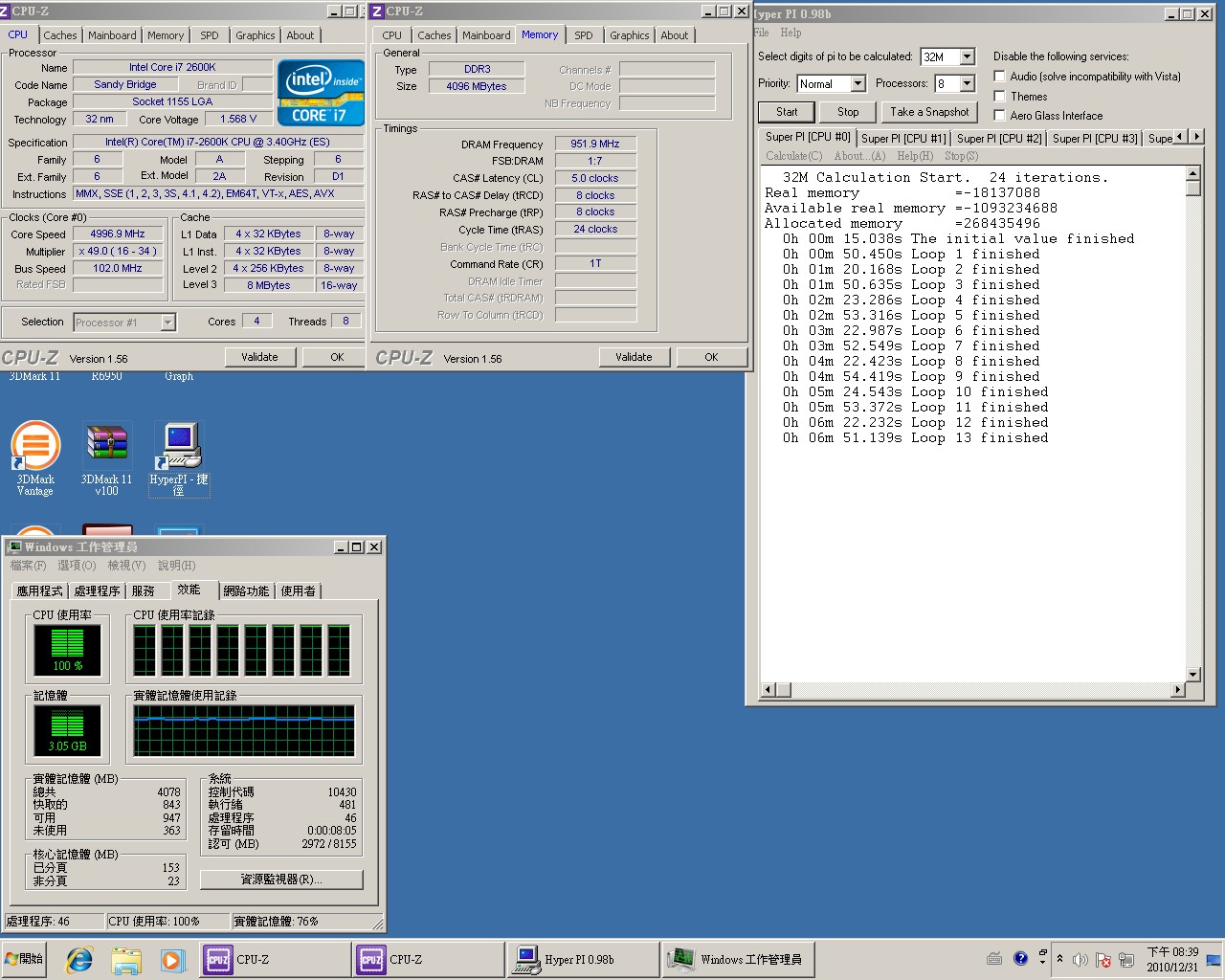Click DRAM Frequency 951.9 MHz field
This screenshot has width=1225, height=980.
(x=595, y=144)
